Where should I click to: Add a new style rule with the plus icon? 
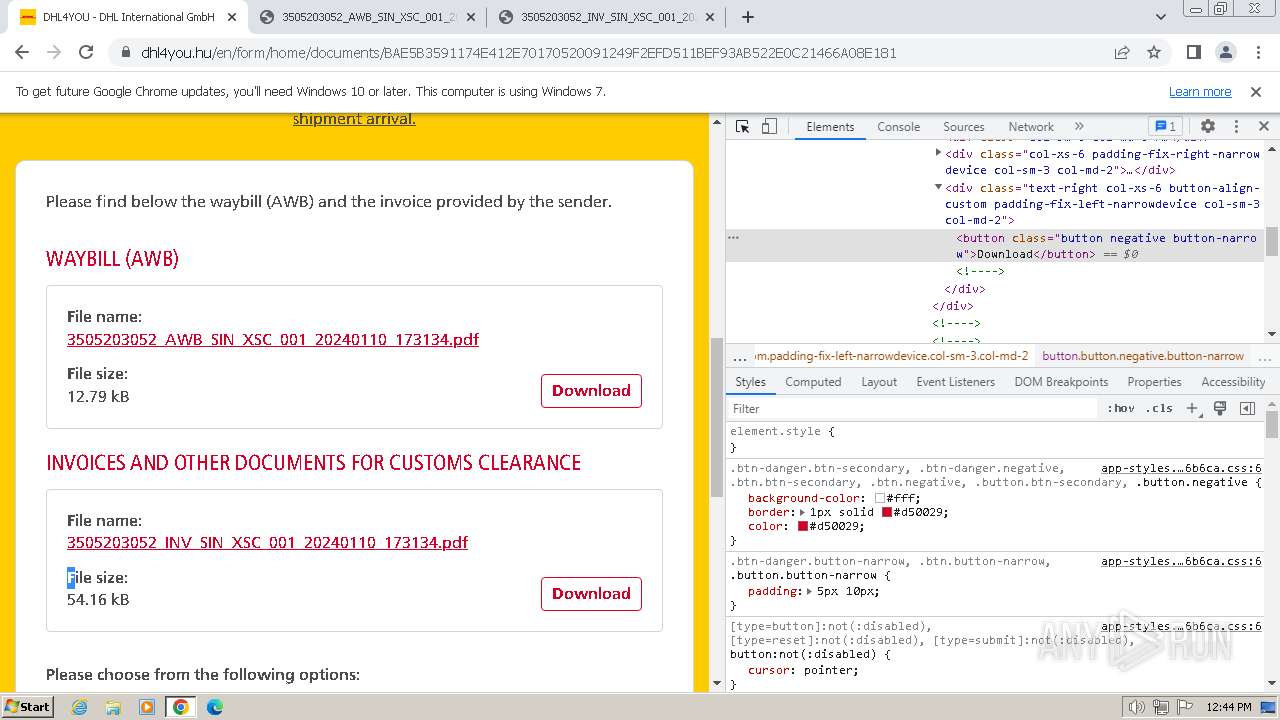1192,408
